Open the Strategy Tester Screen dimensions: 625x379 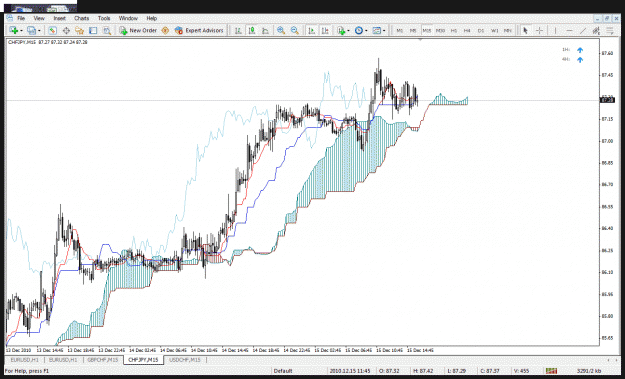tap(107, 30)
